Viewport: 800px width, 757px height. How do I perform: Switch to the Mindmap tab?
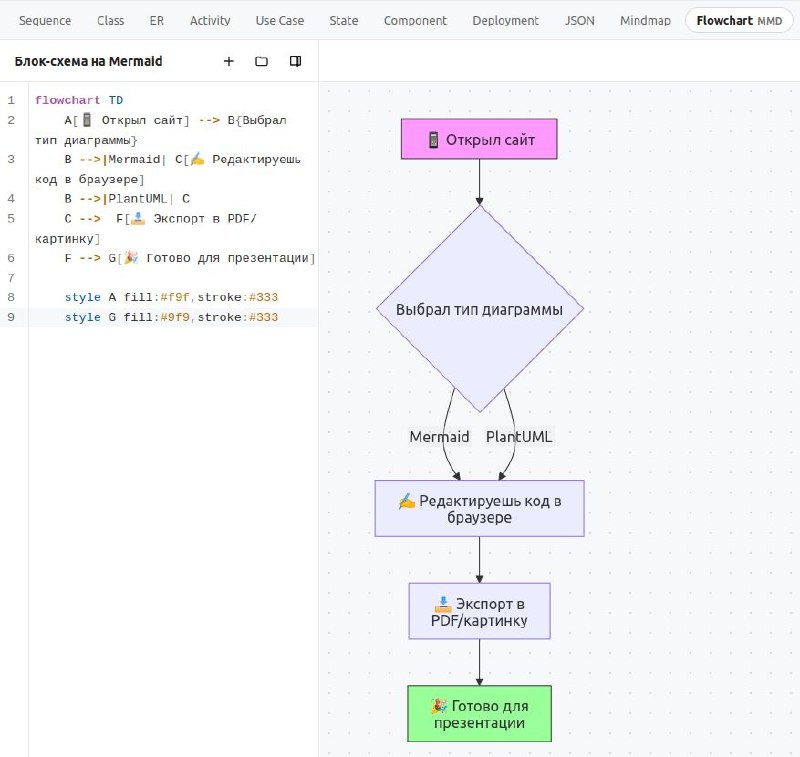(645, 20)
